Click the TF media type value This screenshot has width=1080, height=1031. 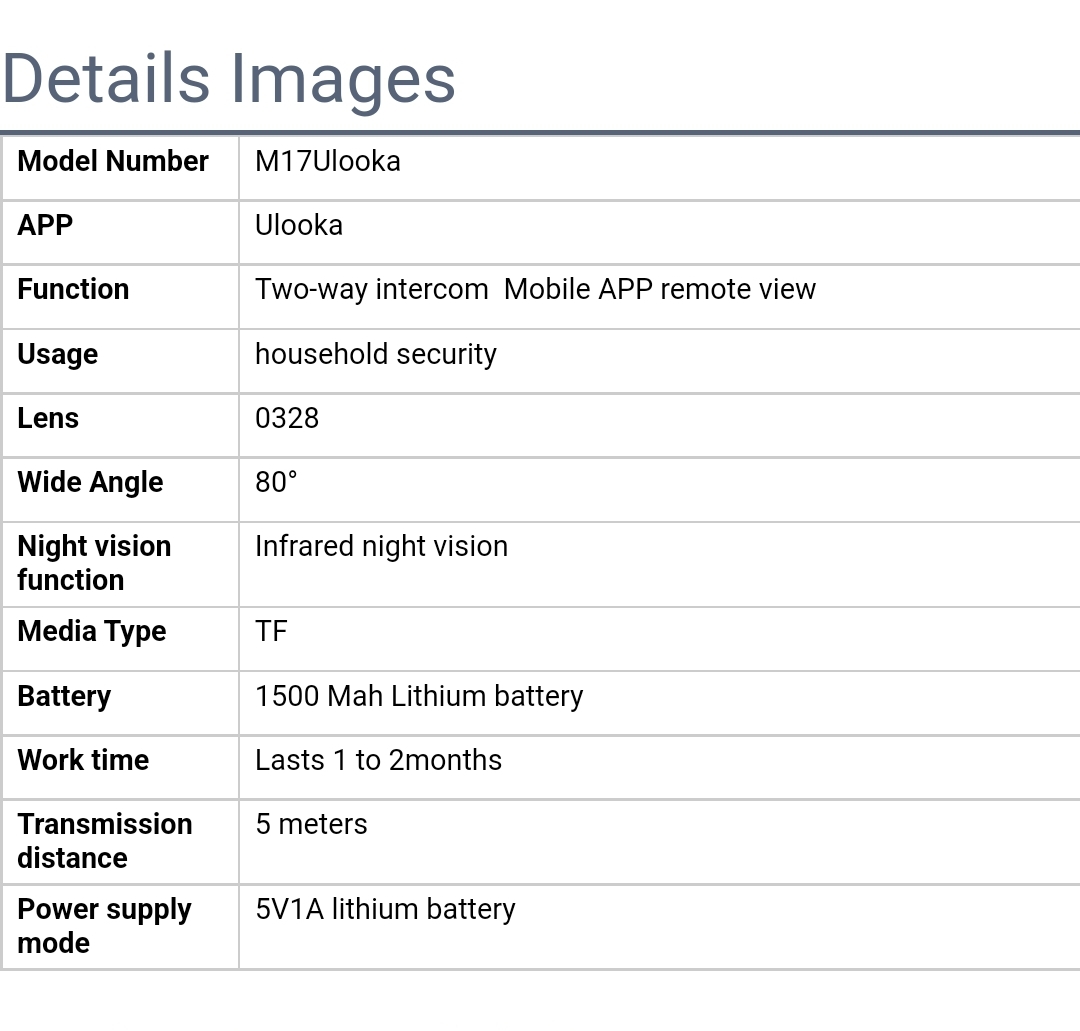pos(271,631)
